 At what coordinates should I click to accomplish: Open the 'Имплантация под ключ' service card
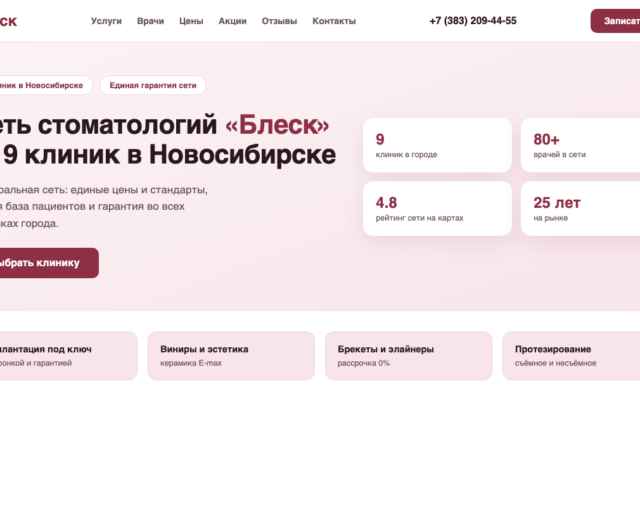click(68, 356)
